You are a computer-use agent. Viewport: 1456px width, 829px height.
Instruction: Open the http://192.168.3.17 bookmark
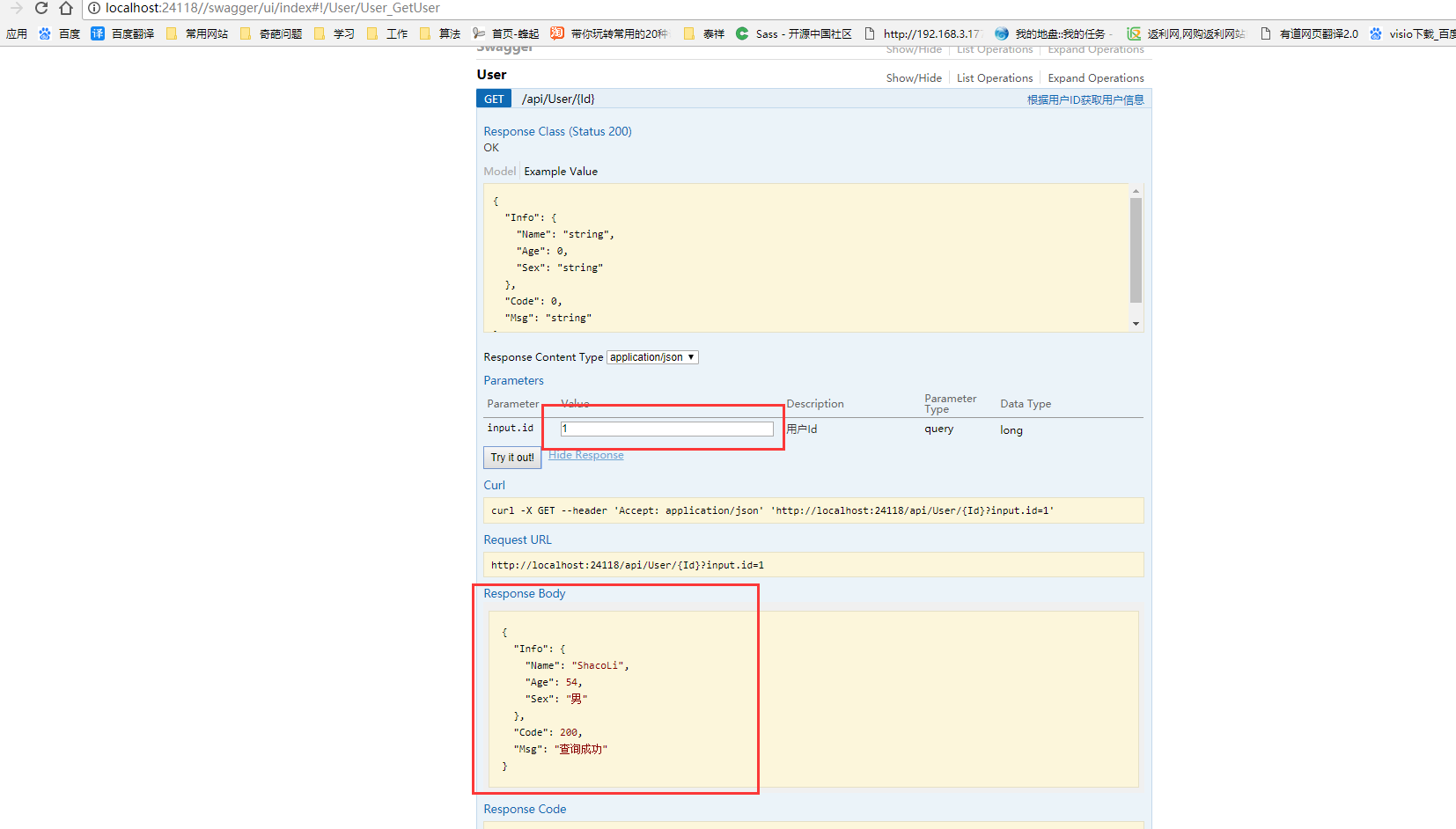coord(922,33)
